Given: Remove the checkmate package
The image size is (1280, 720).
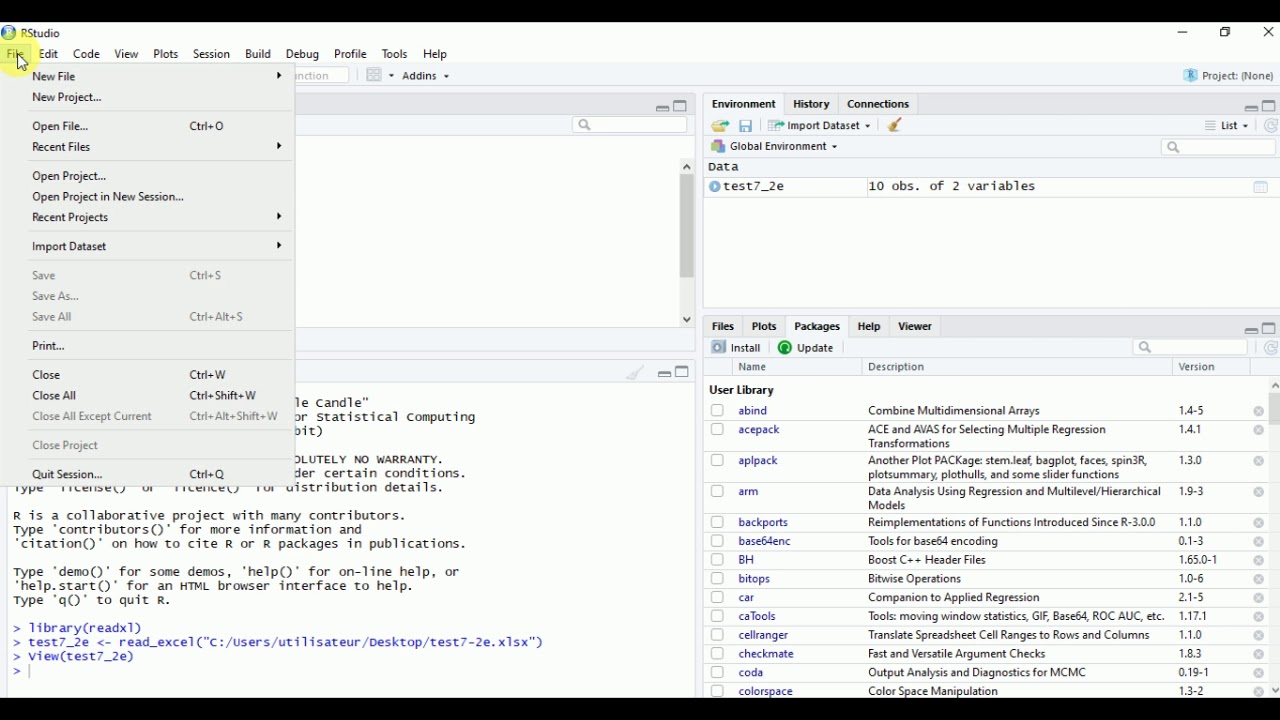Looking at the screenshot, I should click(x=1259, y=656).
